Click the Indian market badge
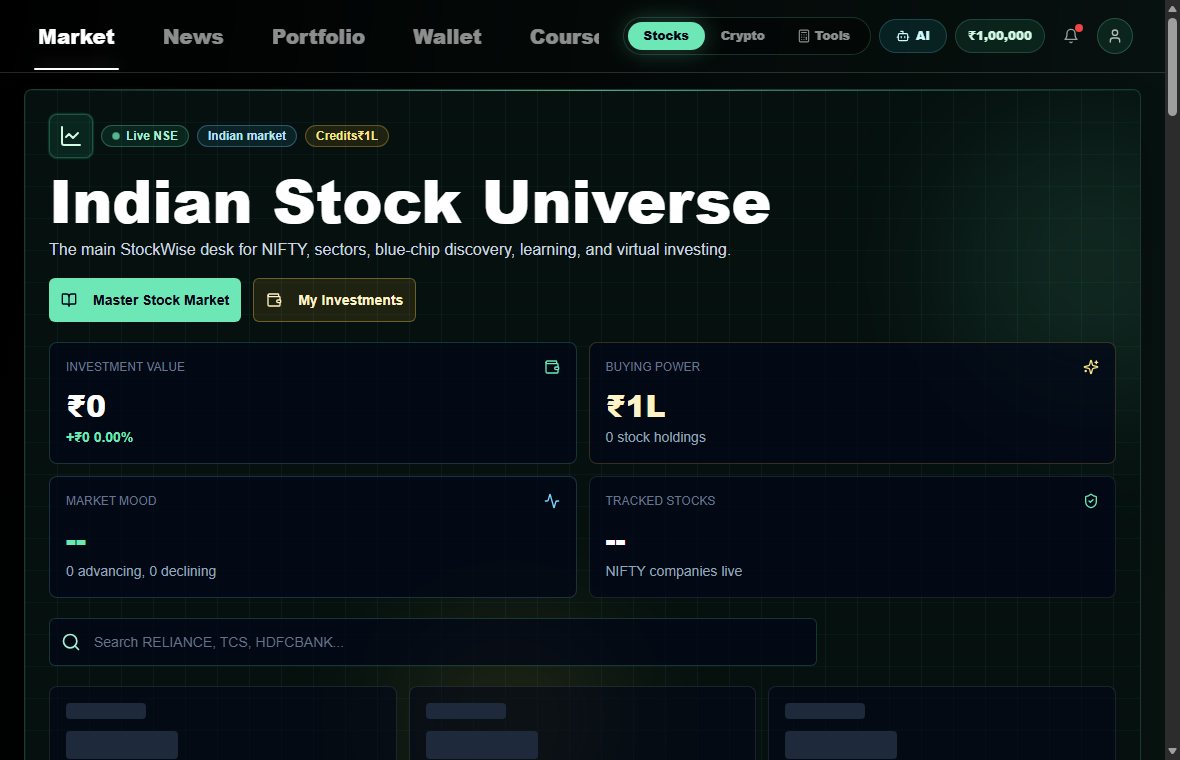 pos(247,136)
